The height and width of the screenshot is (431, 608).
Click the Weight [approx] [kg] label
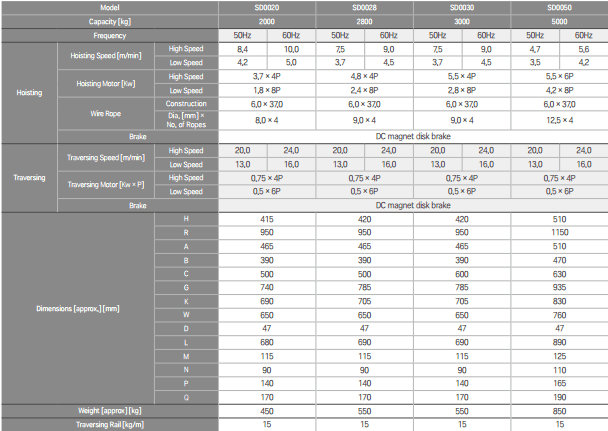coord(110,411)
